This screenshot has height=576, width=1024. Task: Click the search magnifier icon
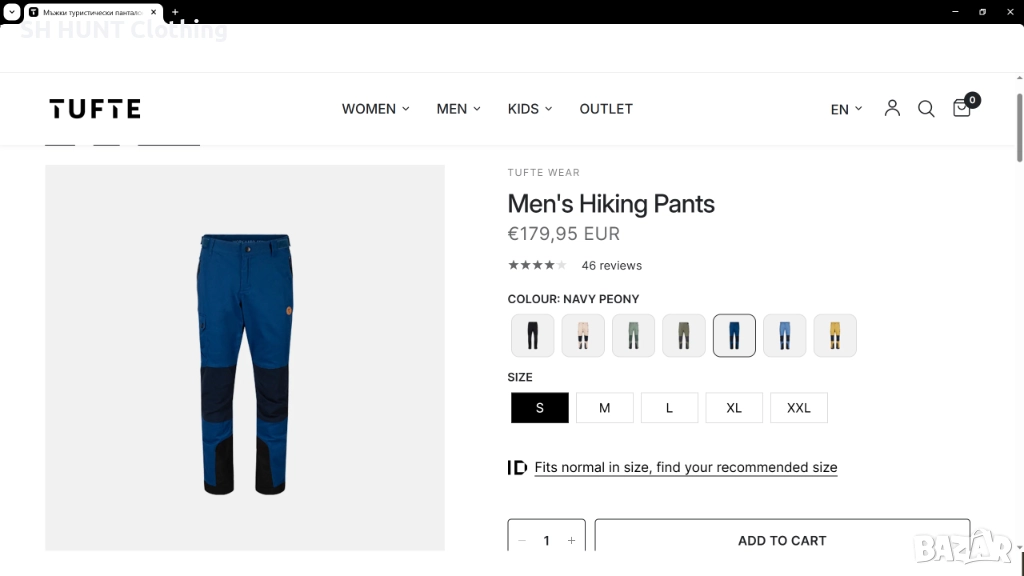point(926,109)
